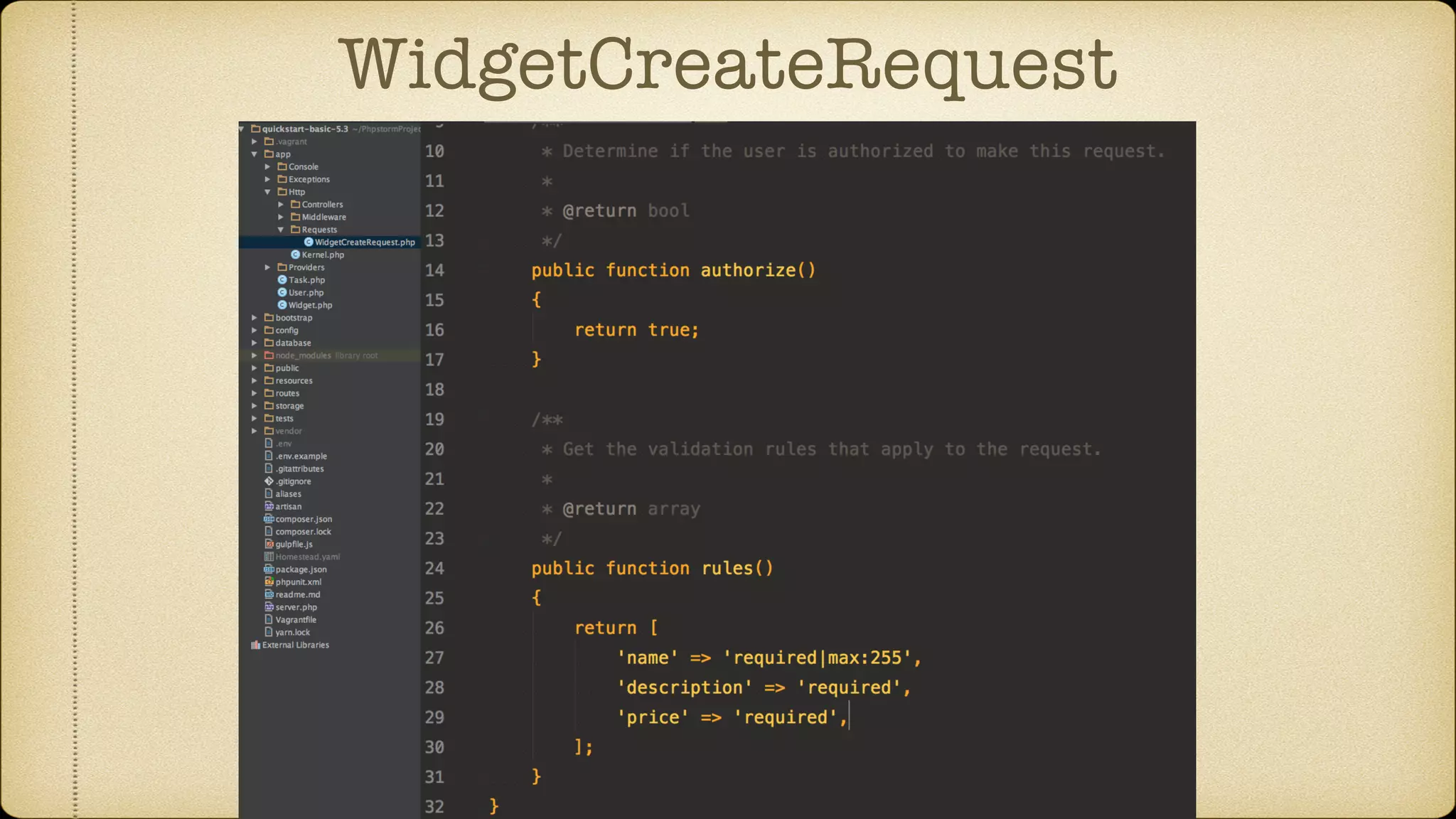This screenshot has width=1456, height=819.
Task: Click the config folder icon
Action: click(x=269, y=331)
